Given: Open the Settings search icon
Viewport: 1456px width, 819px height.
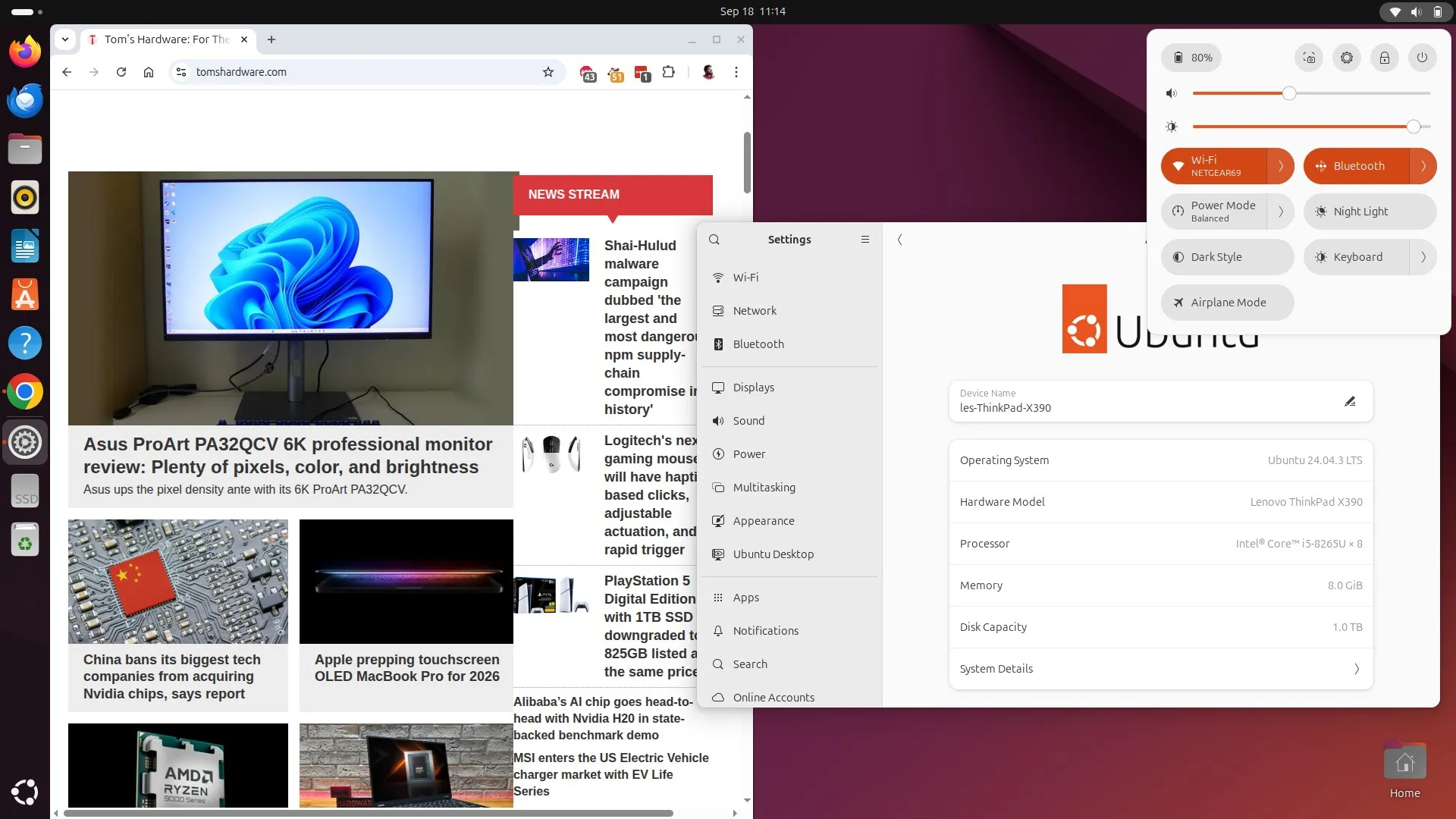Looking at the screenshot, I should (714, 240).
